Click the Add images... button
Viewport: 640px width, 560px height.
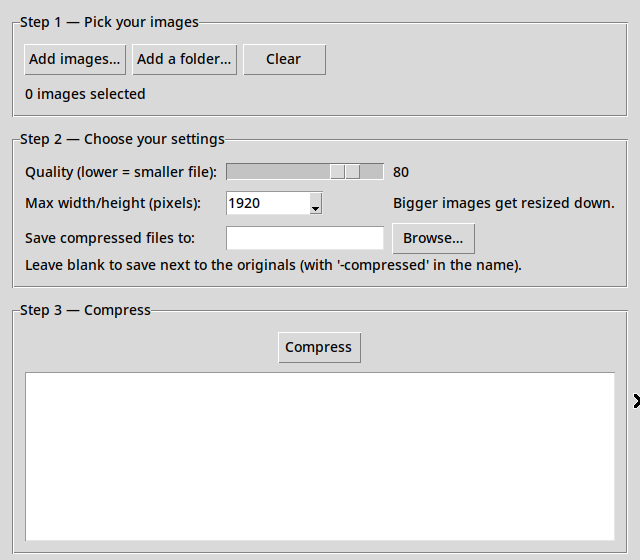click(x=75, y=60)
